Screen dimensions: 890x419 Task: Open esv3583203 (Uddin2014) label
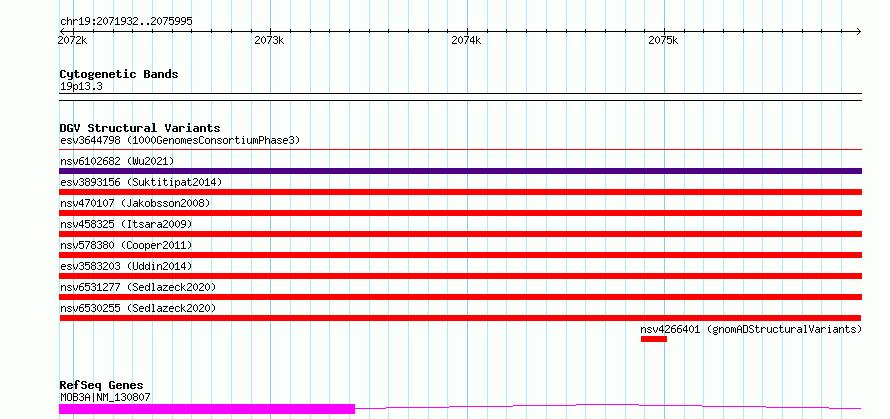point(126,266)
